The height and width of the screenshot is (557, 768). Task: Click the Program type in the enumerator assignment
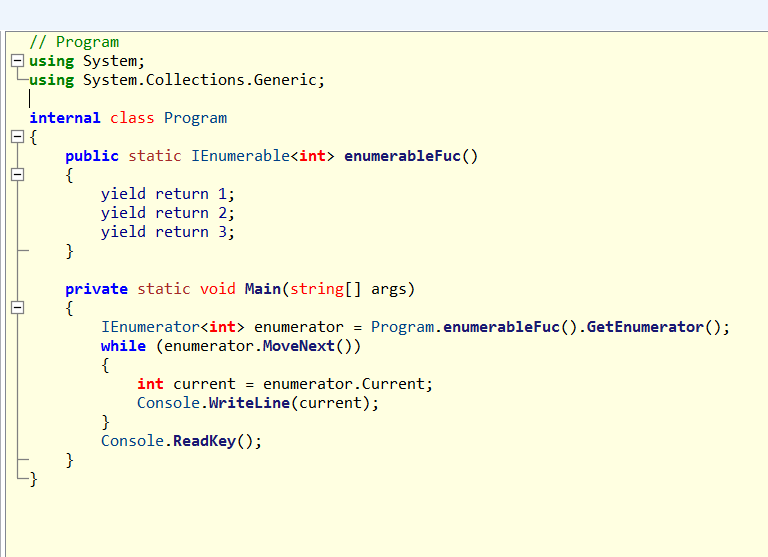click(x=402, y=327)
